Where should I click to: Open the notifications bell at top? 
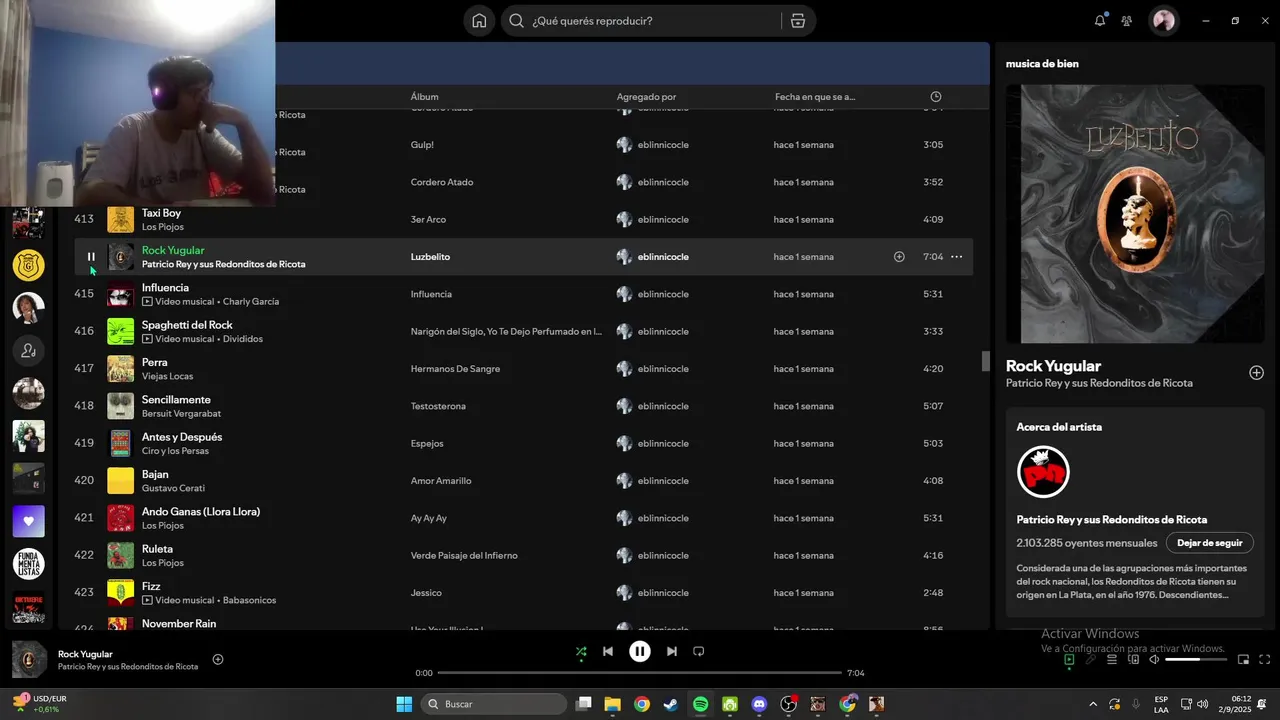(x=1100, y=20)
